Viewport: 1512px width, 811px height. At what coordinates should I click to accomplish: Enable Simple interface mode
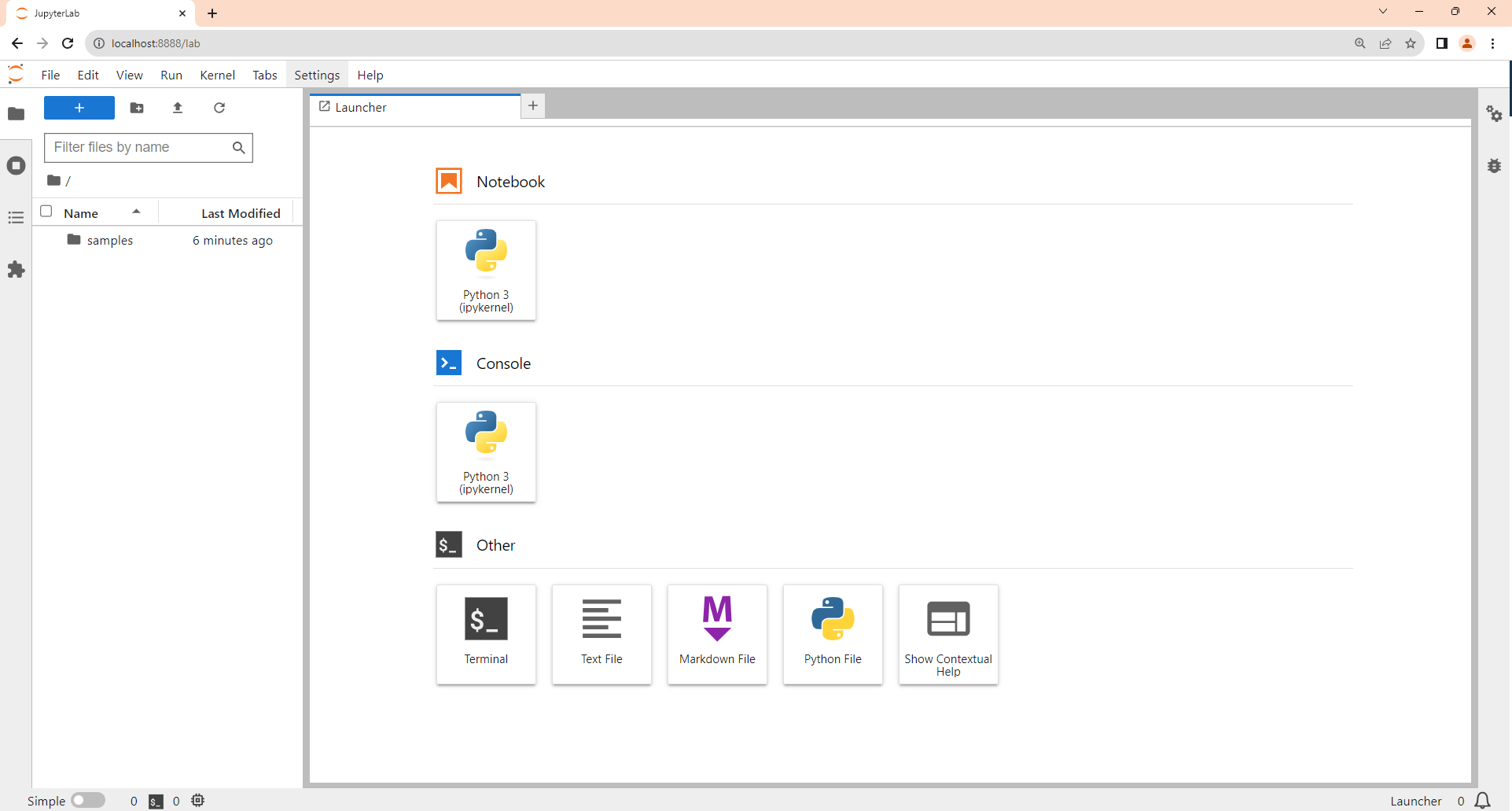pyautogui.click(x=89, y=800)
